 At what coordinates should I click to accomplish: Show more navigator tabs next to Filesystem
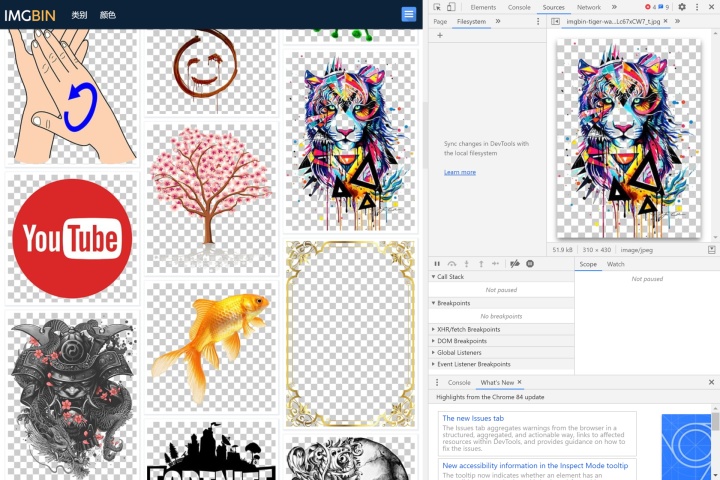tap(498, 21)
